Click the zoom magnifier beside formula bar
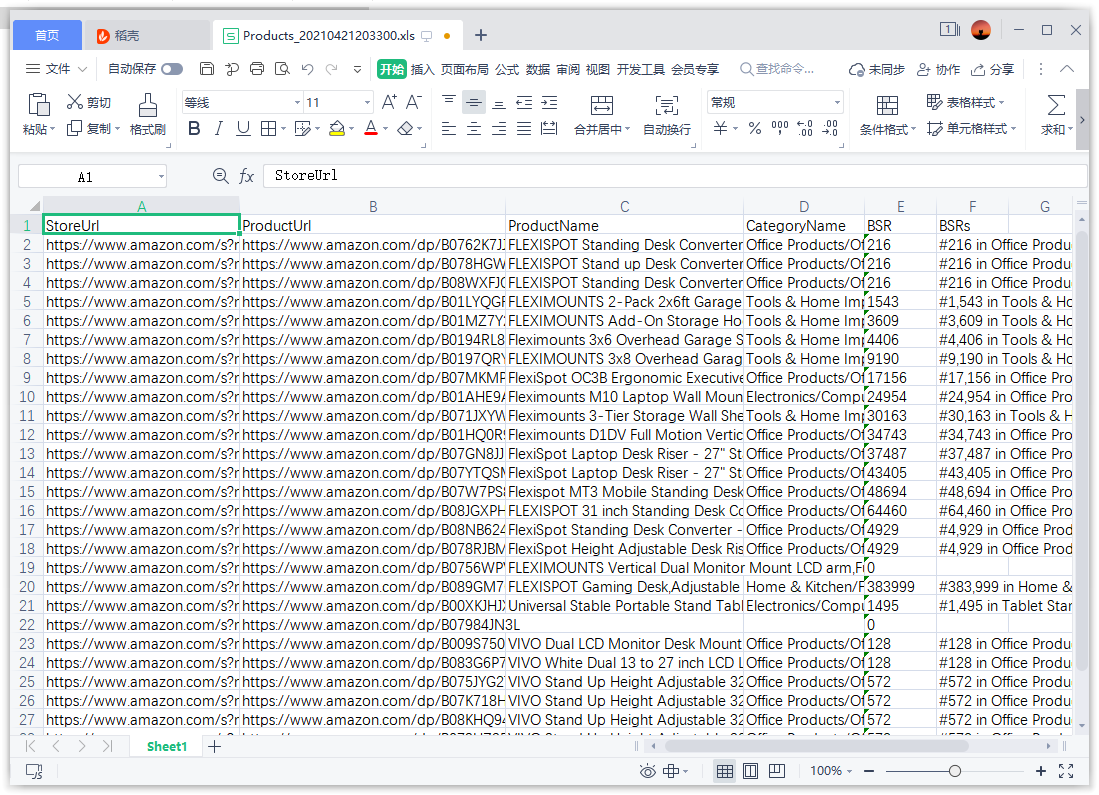This screenshot has height=795, width=1099. click(220, 176)
